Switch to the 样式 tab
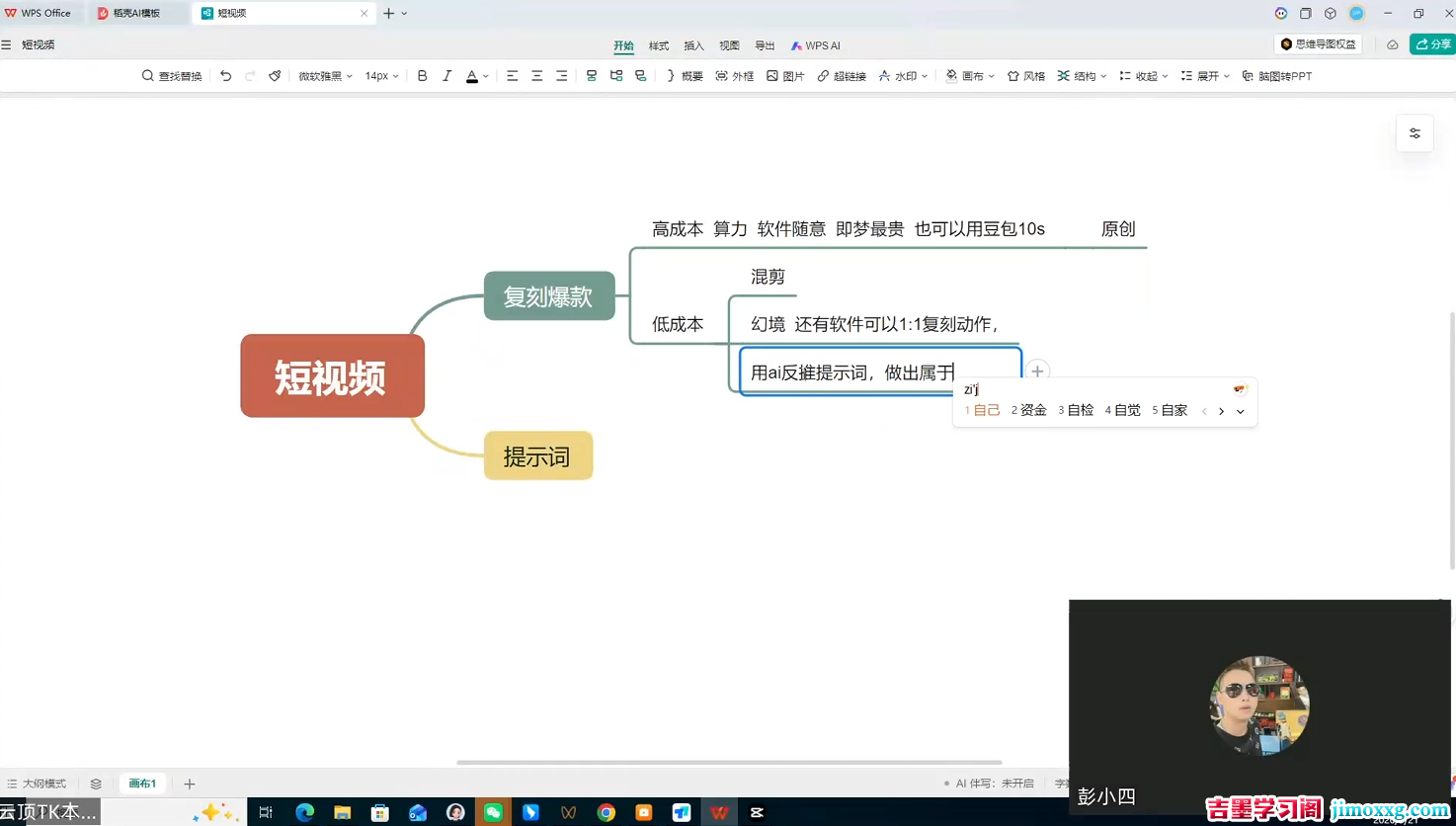 (659, 45)
